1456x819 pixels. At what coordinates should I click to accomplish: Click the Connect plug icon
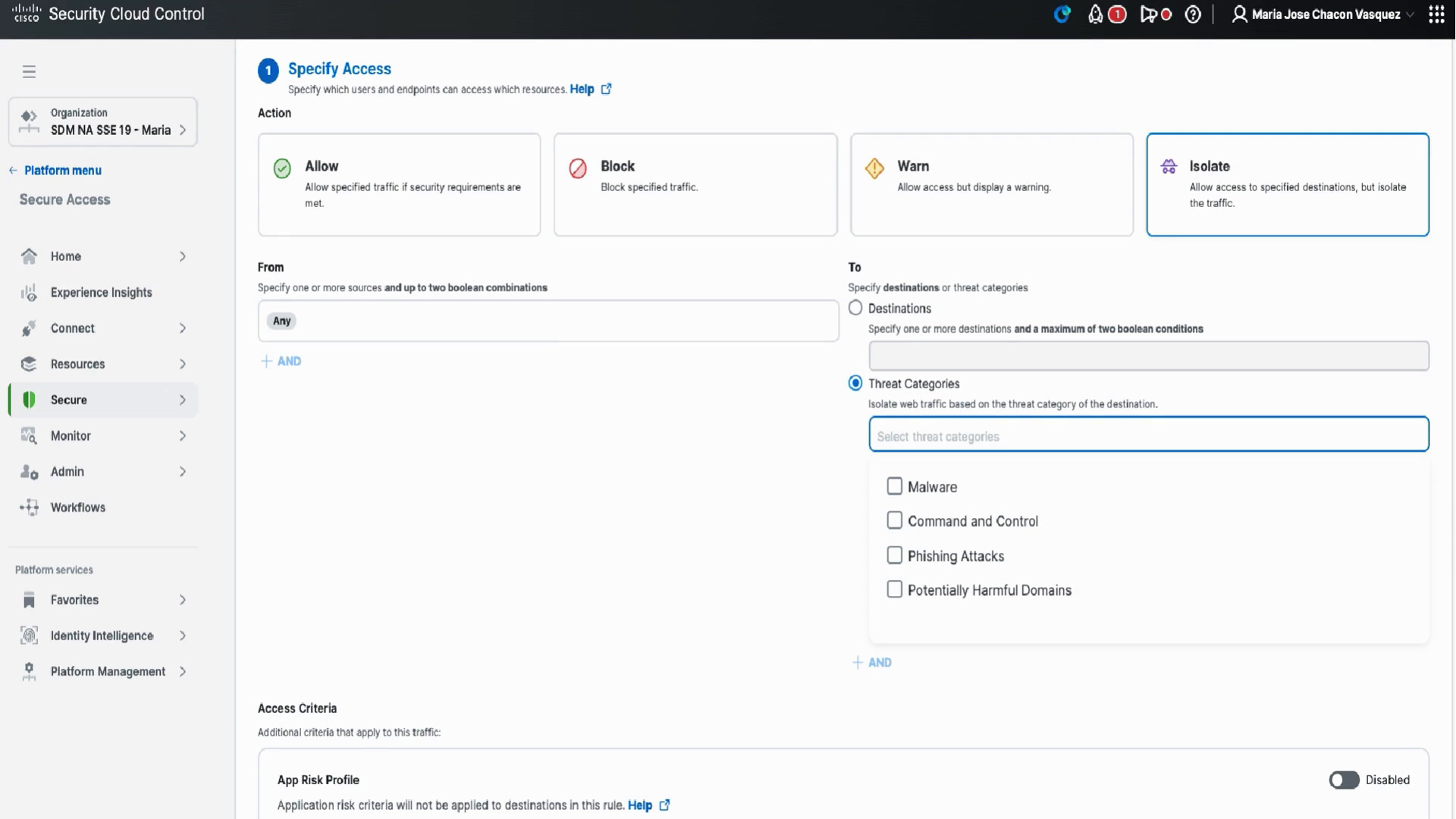pyautogui.click(x=29, y=328)
